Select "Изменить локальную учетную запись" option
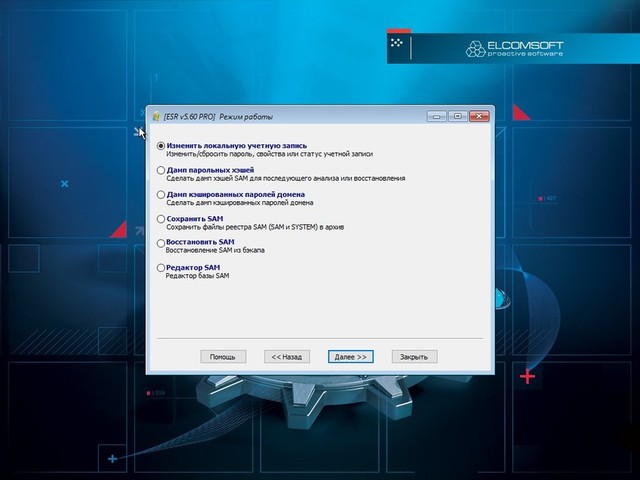 [x=161, y=146]
